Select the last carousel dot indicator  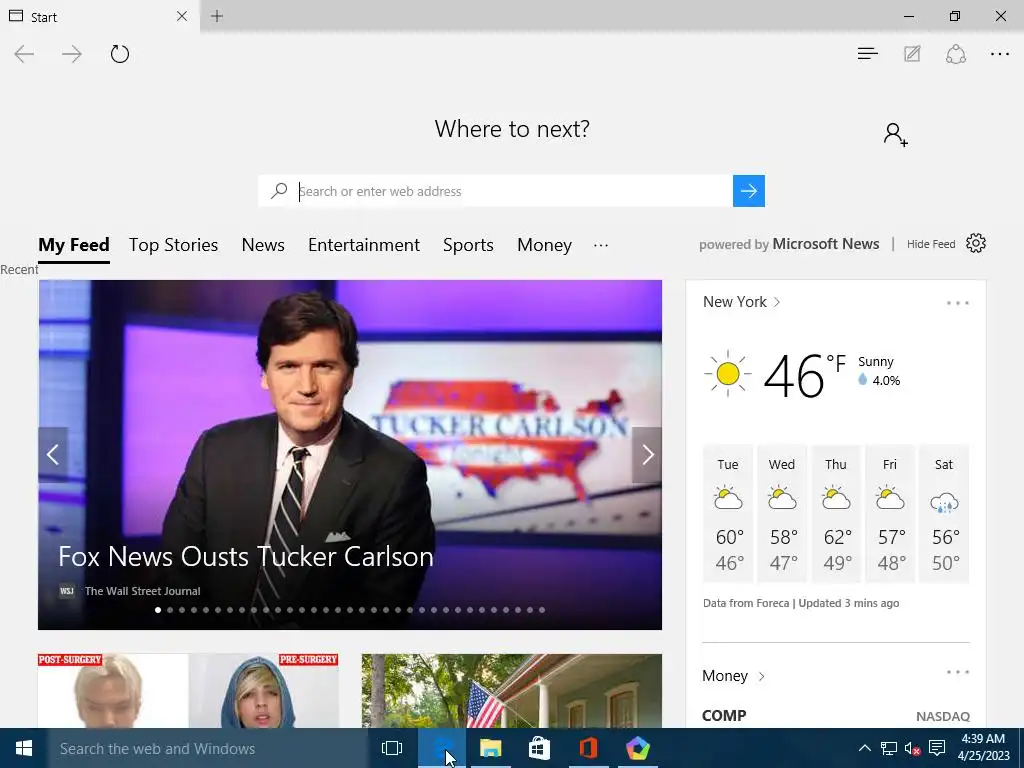click(542, 610)
